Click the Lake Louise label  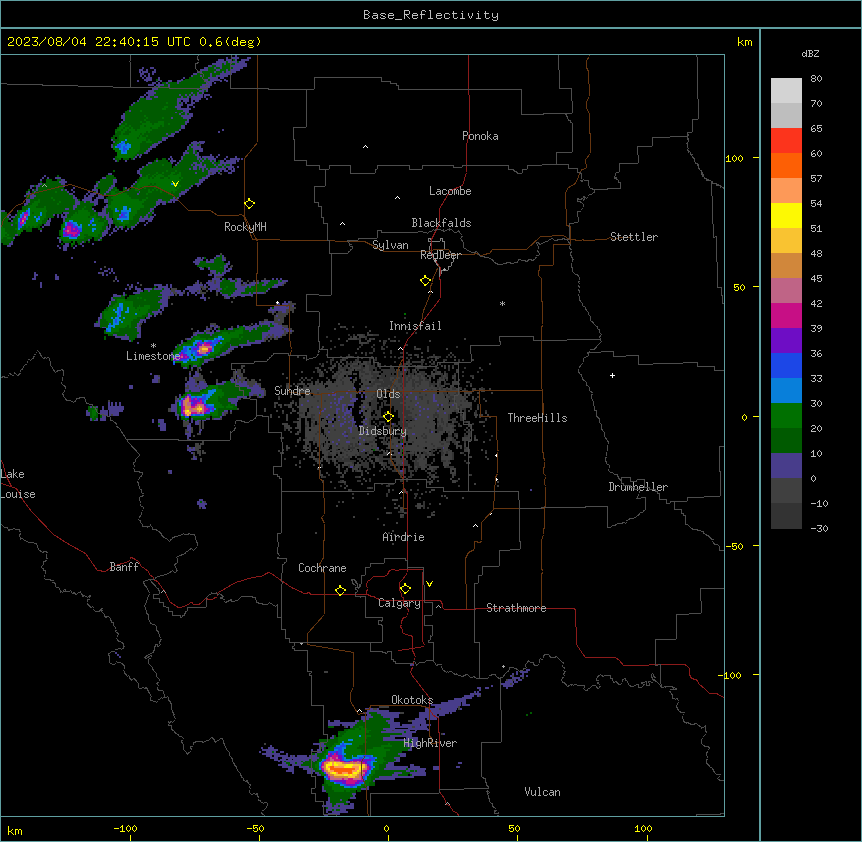(x=18, y=484)
